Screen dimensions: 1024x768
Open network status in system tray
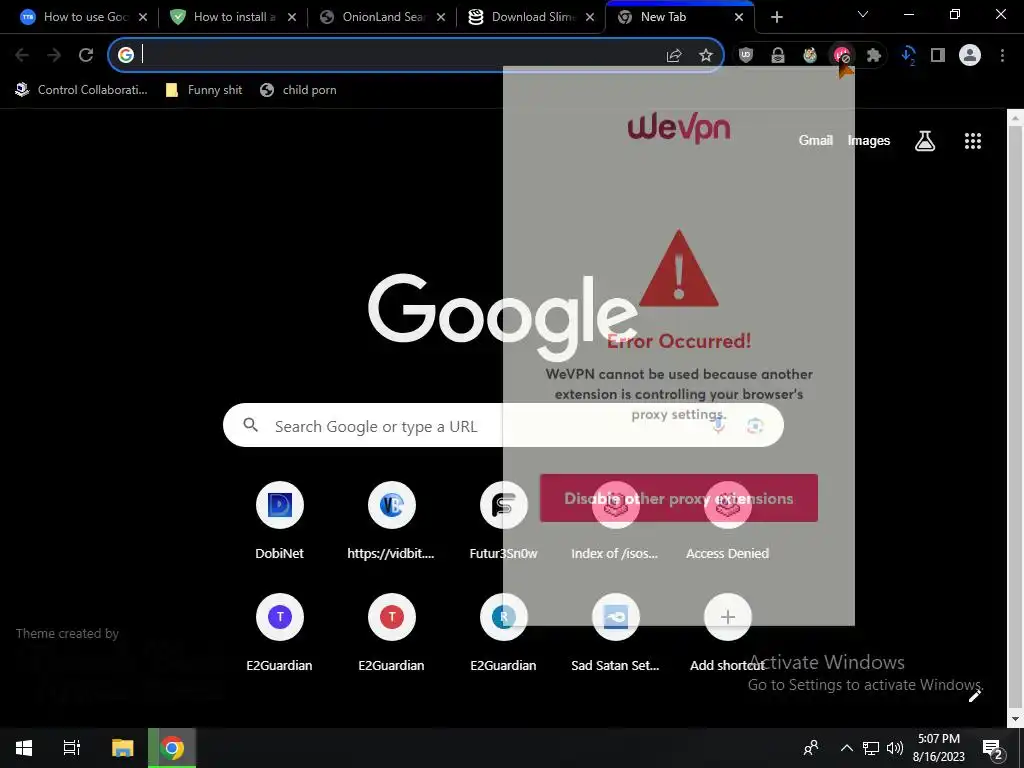click(x=871, y=748)
